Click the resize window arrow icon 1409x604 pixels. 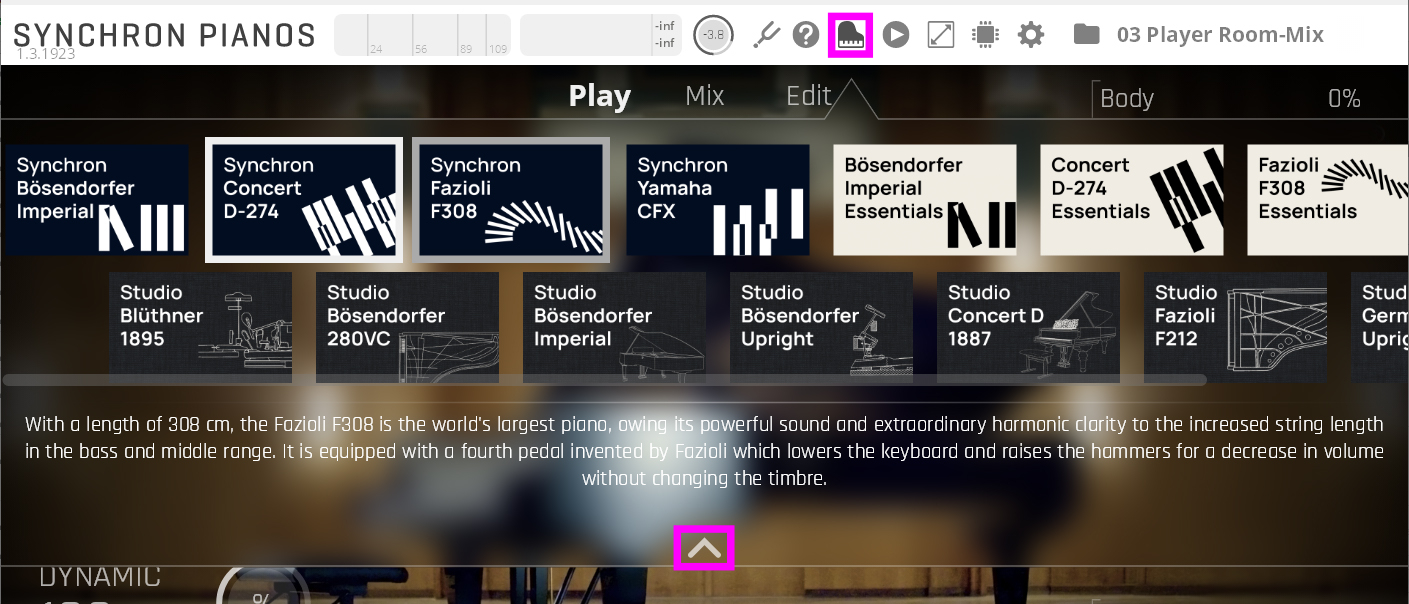pos(941,35)
